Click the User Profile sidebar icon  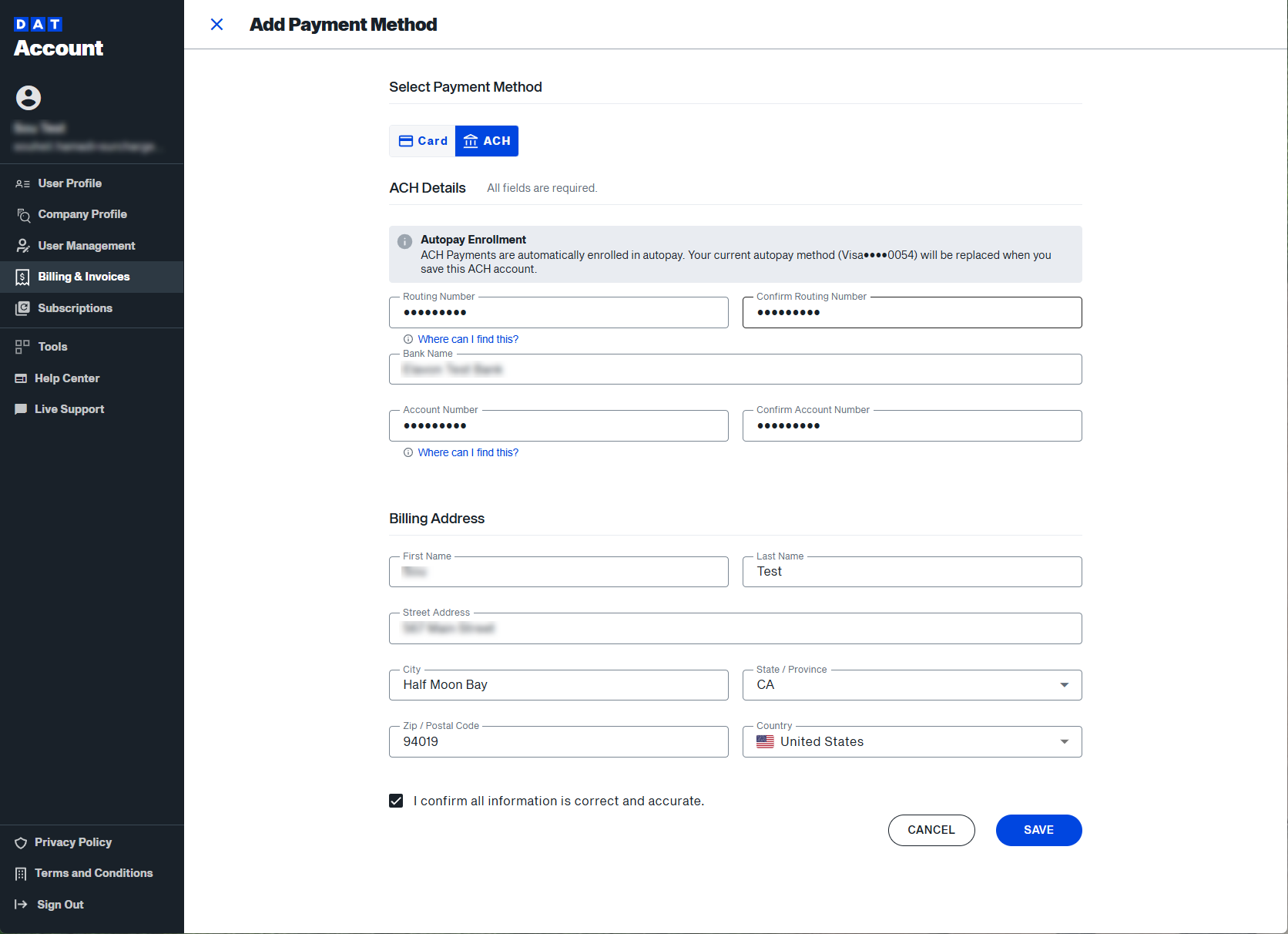(22, 183)
